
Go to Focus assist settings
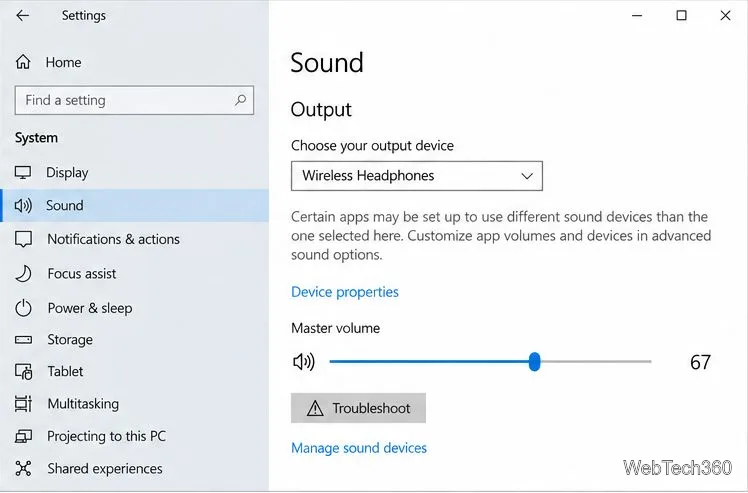pos(82,273)
